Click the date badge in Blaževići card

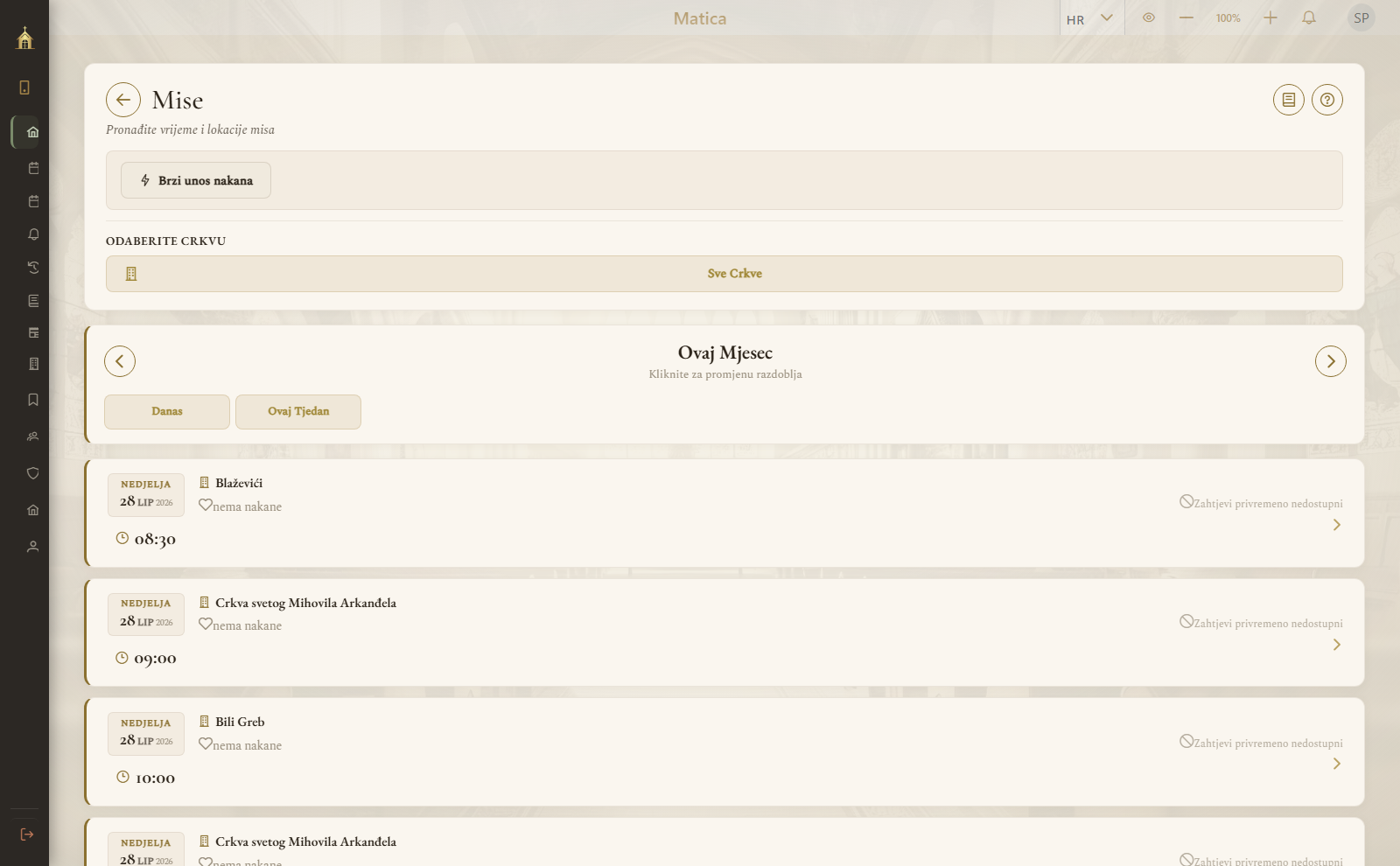pos(146,495)
